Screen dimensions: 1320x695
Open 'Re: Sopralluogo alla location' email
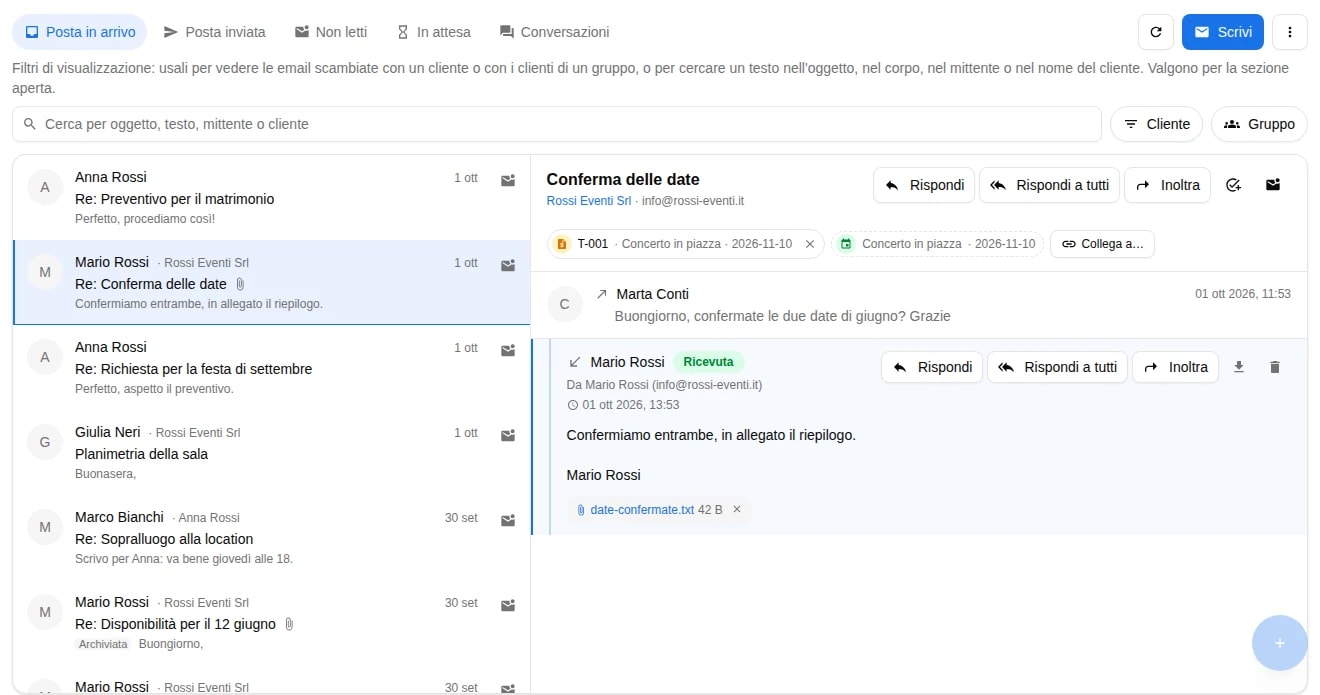(271, 538)
